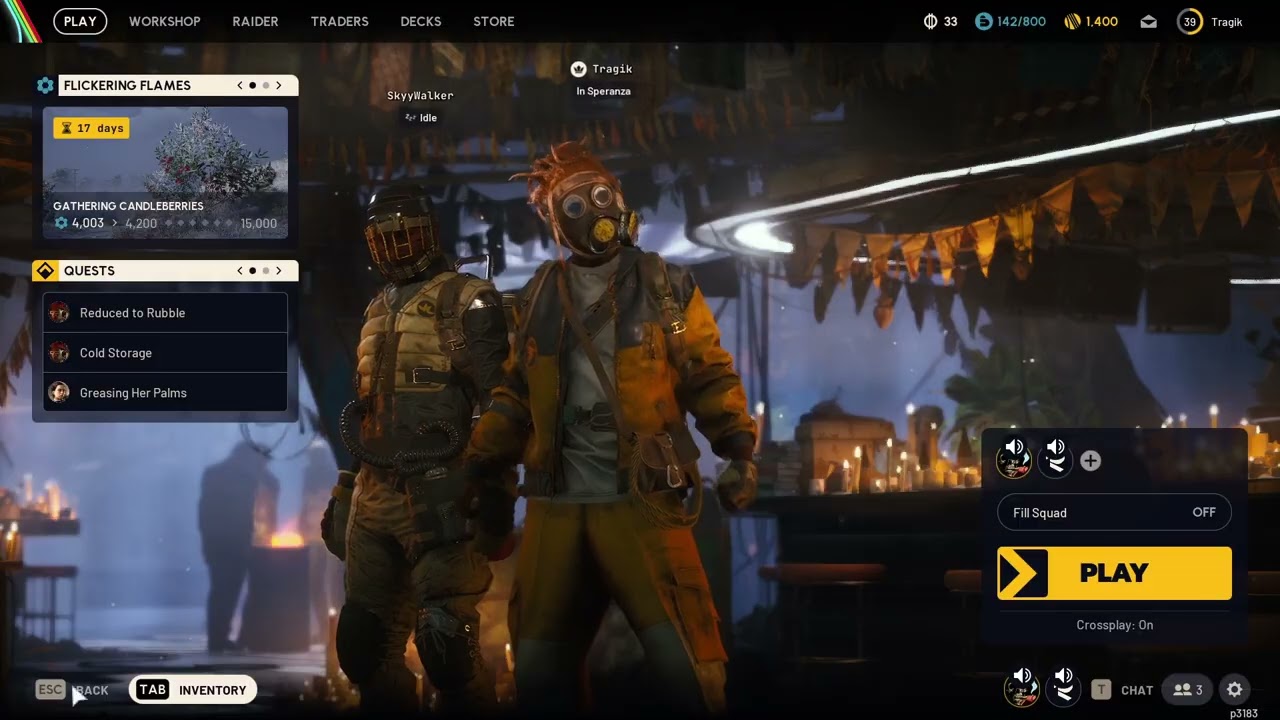The width and height of the screenshot is (1280, 720).
Task: Click the Greasing Her Palms quest giver portrait
Action: [x=59, y=393]
